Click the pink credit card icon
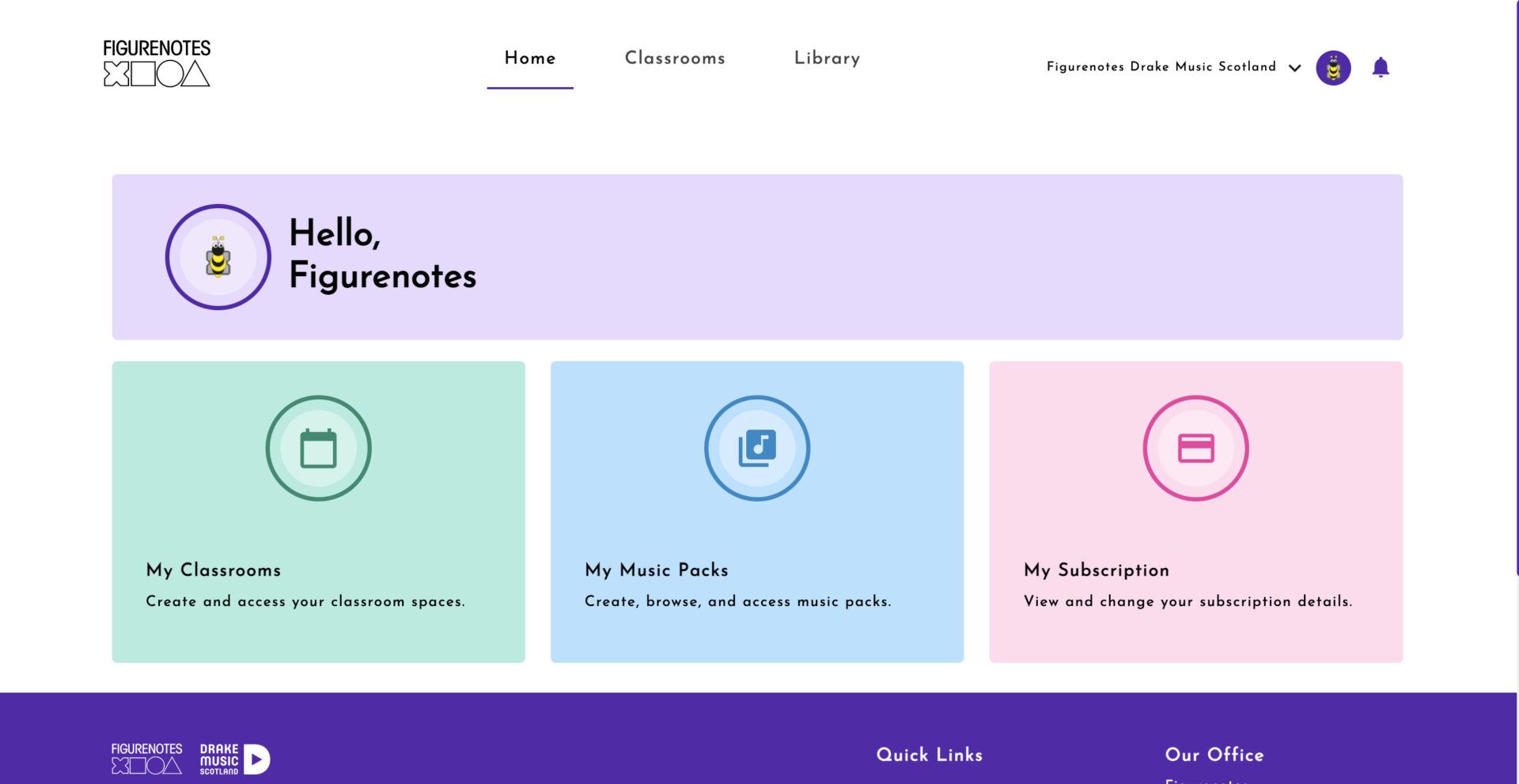The height and width of the screenshot is (784, 1519). coord(1196,449)
